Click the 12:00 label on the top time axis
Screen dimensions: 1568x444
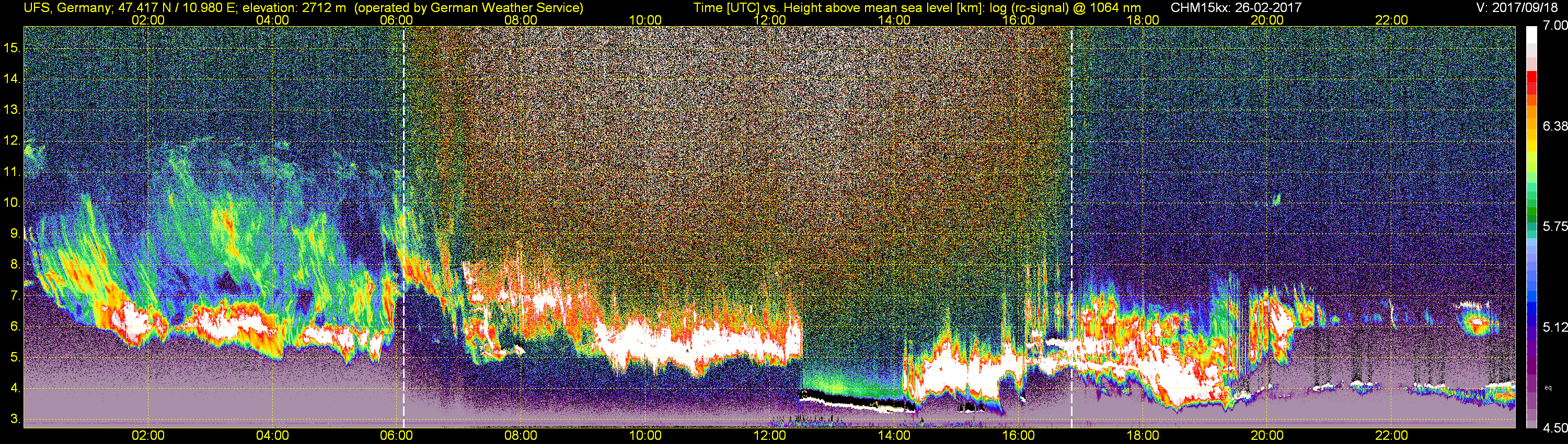coord(769,20)
